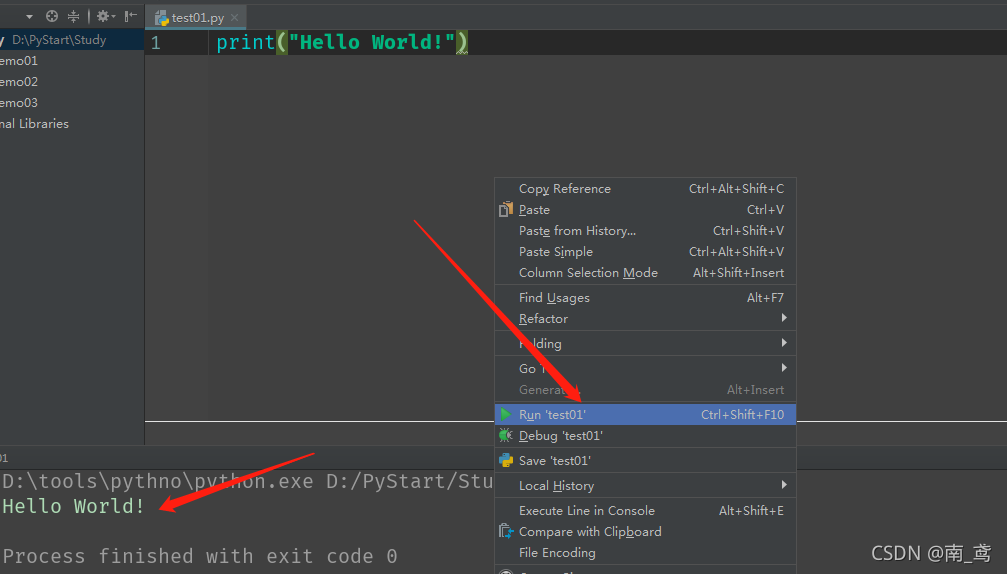Click the print keyword in the code
This screenshot has height=574, width=1007.
point(245,42)
